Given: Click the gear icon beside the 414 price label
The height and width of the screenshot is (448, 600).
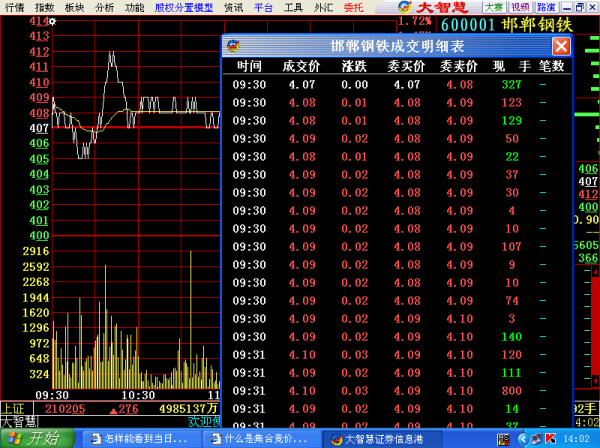Looking at the screenshot, I should tap(52, 22).
